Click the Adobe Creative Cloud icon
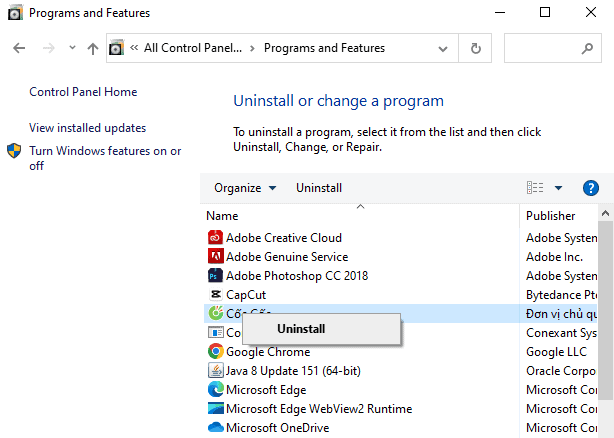Viewport: 614px width, 438px height. 215,237
